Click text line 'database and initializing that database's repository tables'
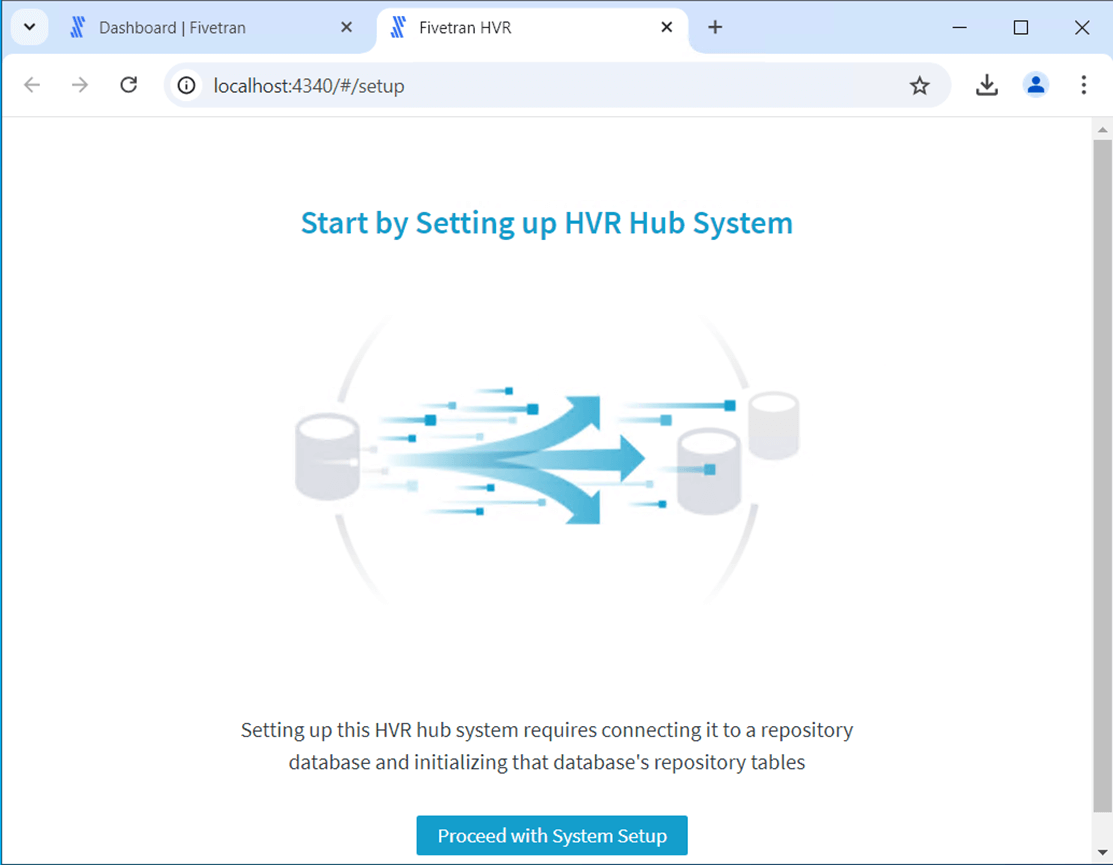 (547, 762)
